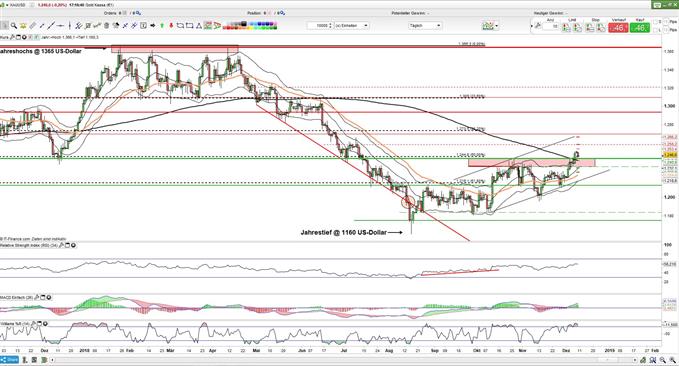Choose the rectangle drawing tool
This screenshot has height=366, width=679.
tap(190, 26)
